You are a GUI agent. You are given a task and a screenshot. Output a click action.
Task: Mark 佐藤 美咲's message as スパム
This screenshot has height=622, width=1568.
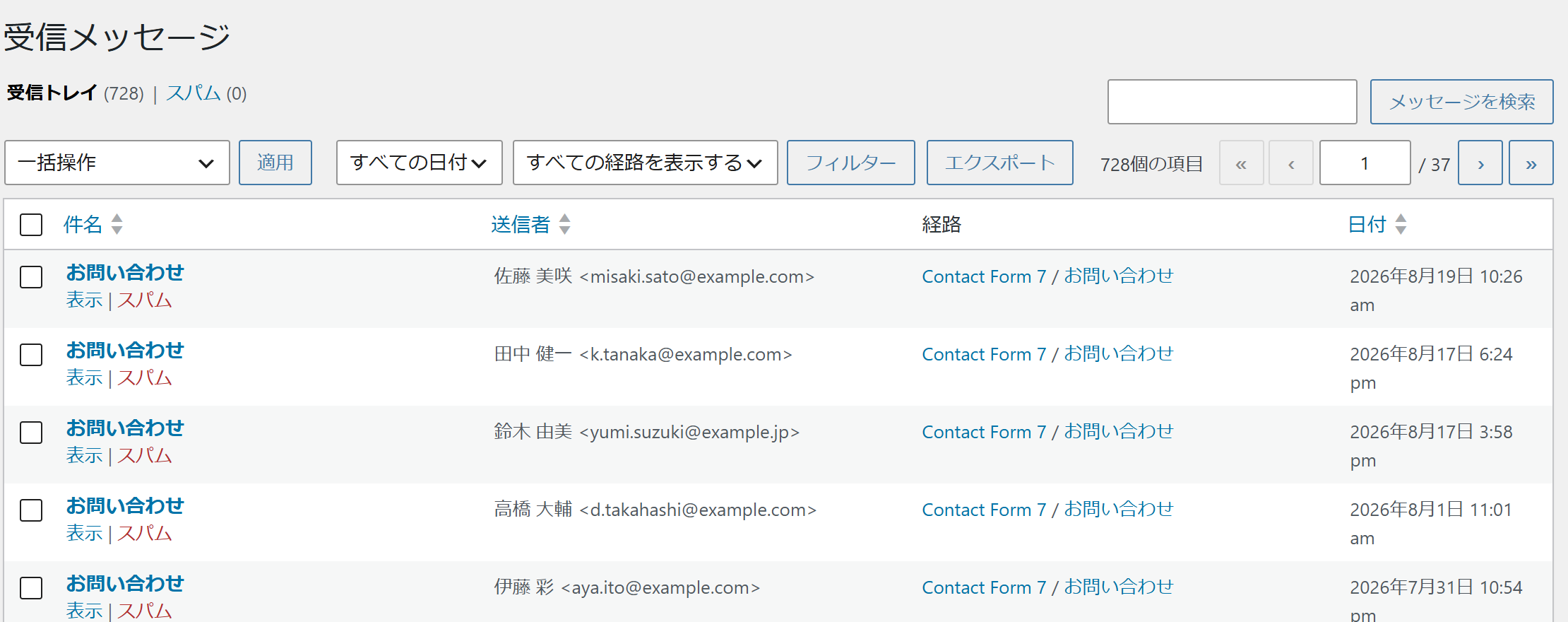(x=145, y=300)
